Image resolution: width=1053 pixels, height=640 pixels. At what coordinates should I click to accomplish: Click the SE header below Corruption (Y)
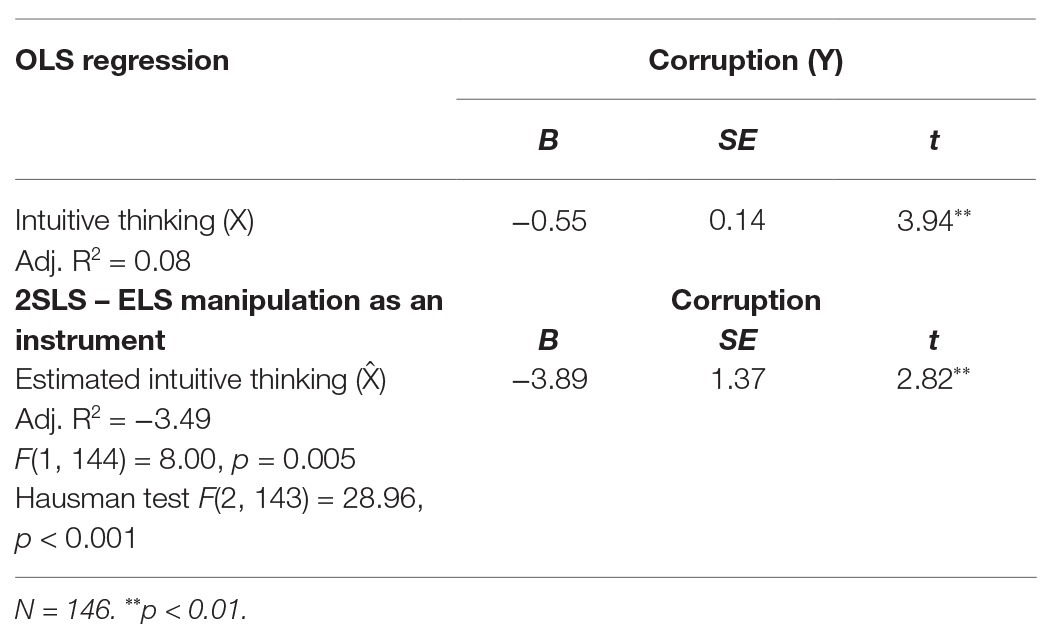click(737, 141)
